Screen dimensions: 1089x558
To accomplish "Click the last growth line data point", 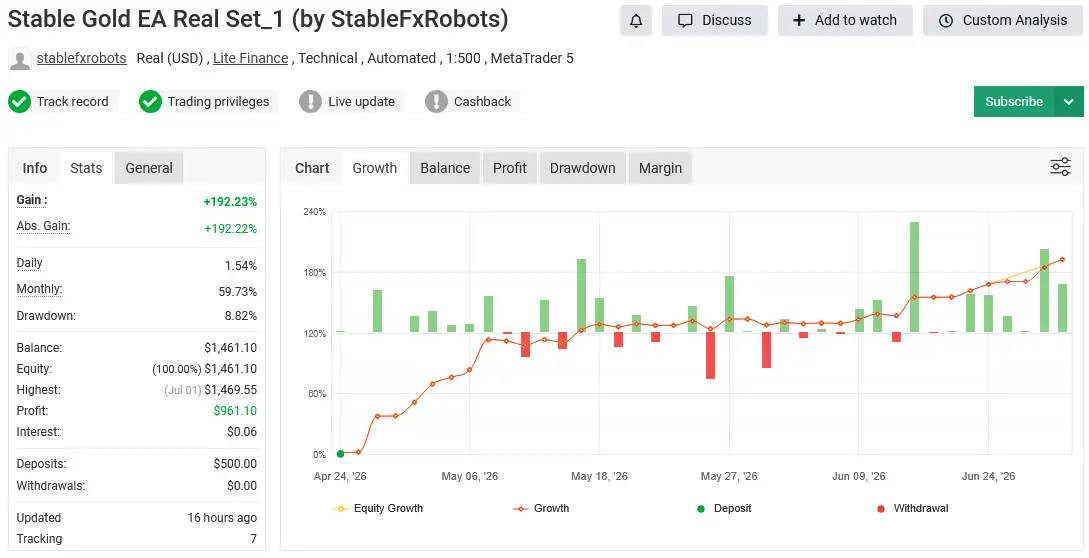I will coord(1062,260).
